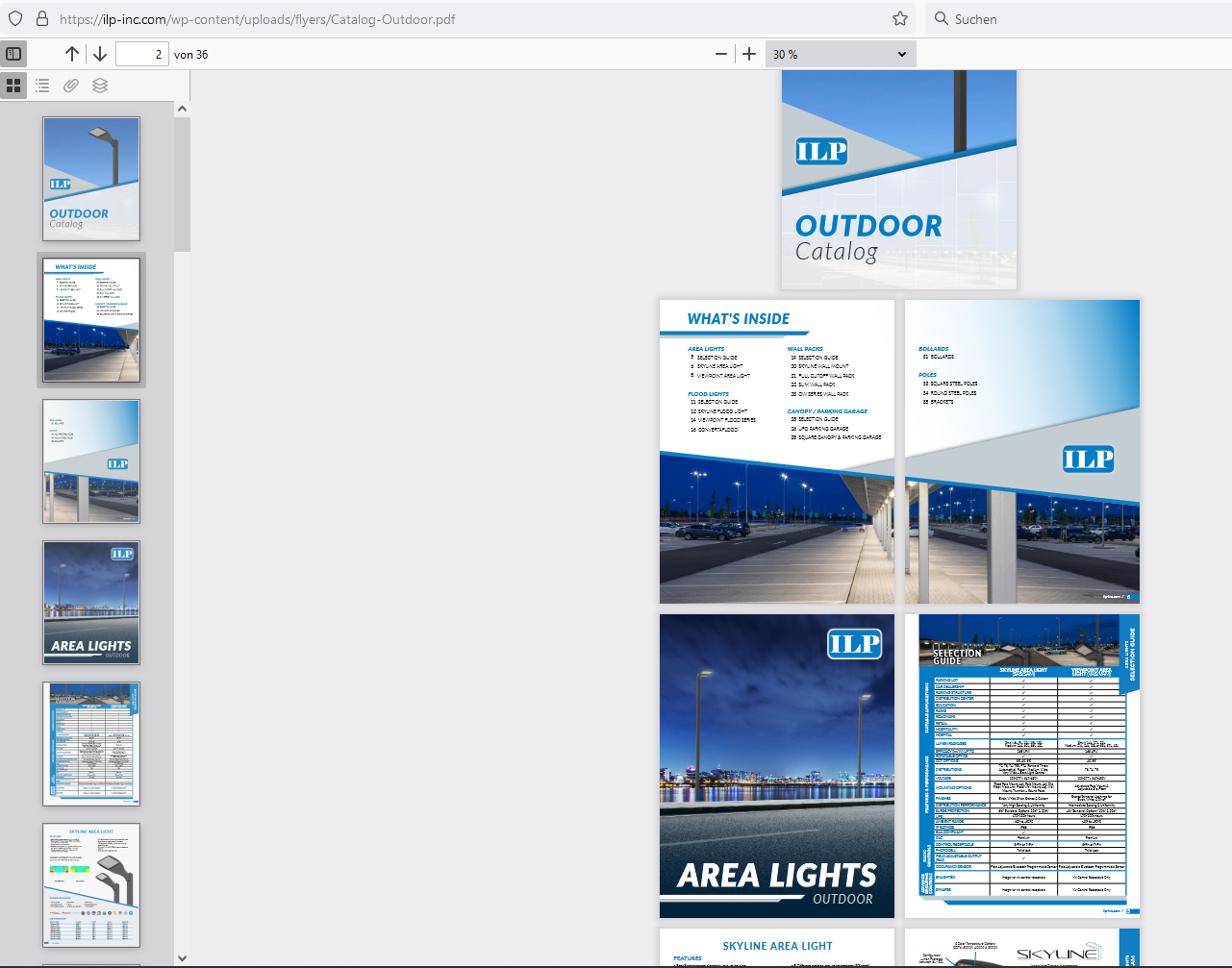Edit the page number input field

click(141, 54)
